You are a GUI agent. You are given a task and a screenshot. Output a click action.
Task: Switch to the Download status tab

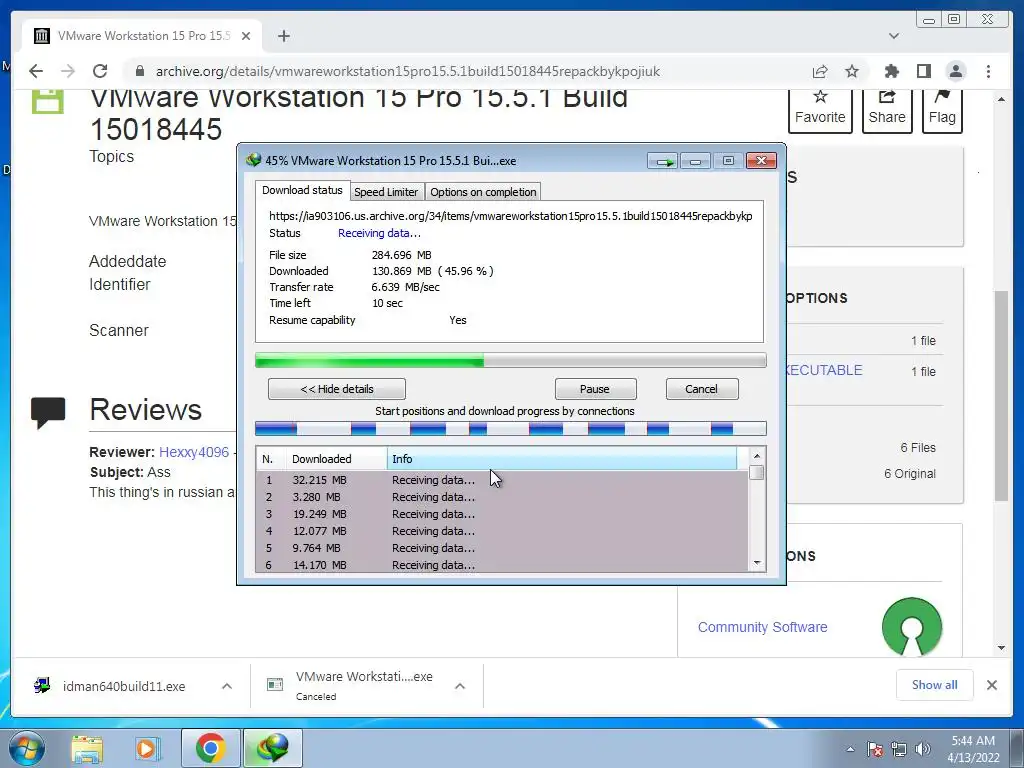pyautogui.click(x=302, y=190)
